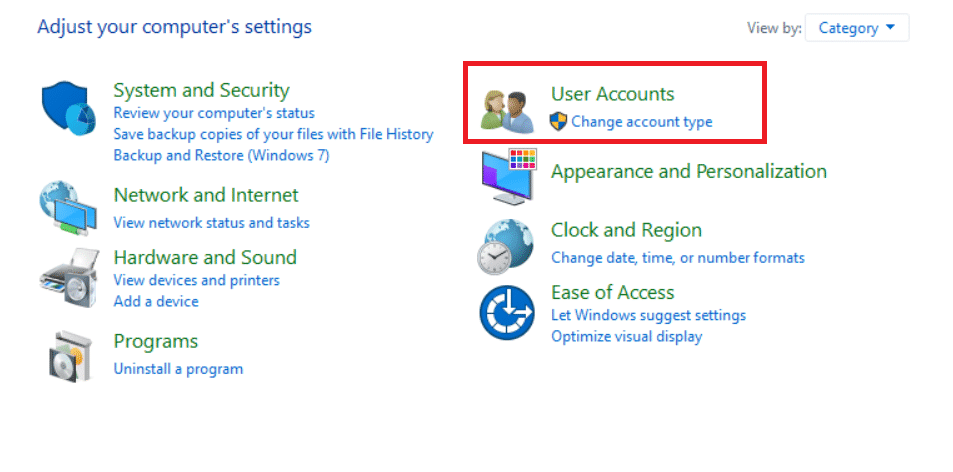The width and height of the screenshot is (953, 472).
Task: Open the System and Security heading
Action: 201,91
